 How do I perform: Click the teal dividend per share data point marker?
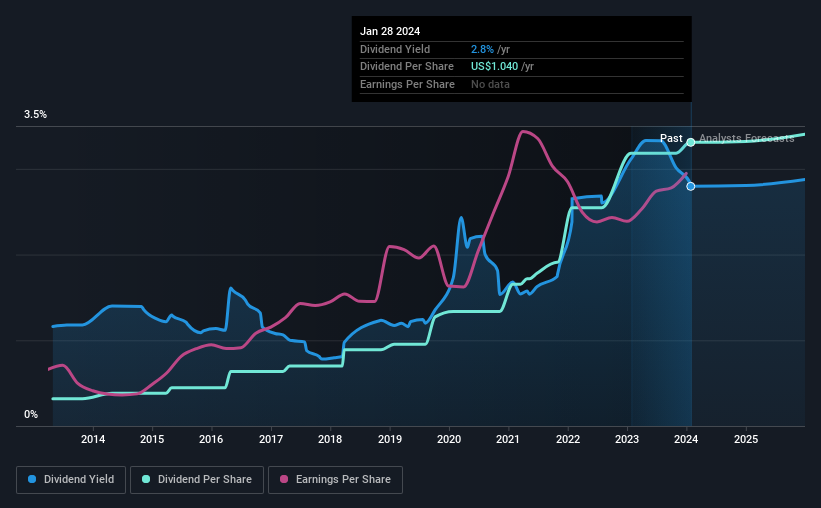tap(691, 142)
